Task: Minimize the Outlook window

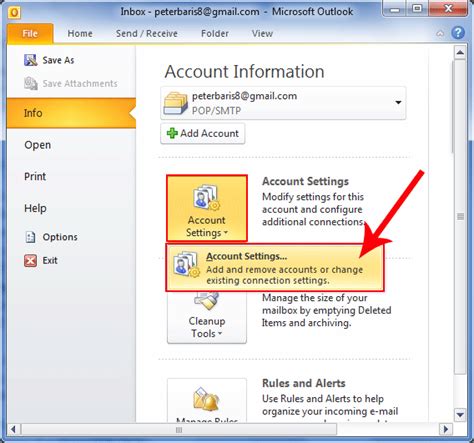Action: (395, 9)
